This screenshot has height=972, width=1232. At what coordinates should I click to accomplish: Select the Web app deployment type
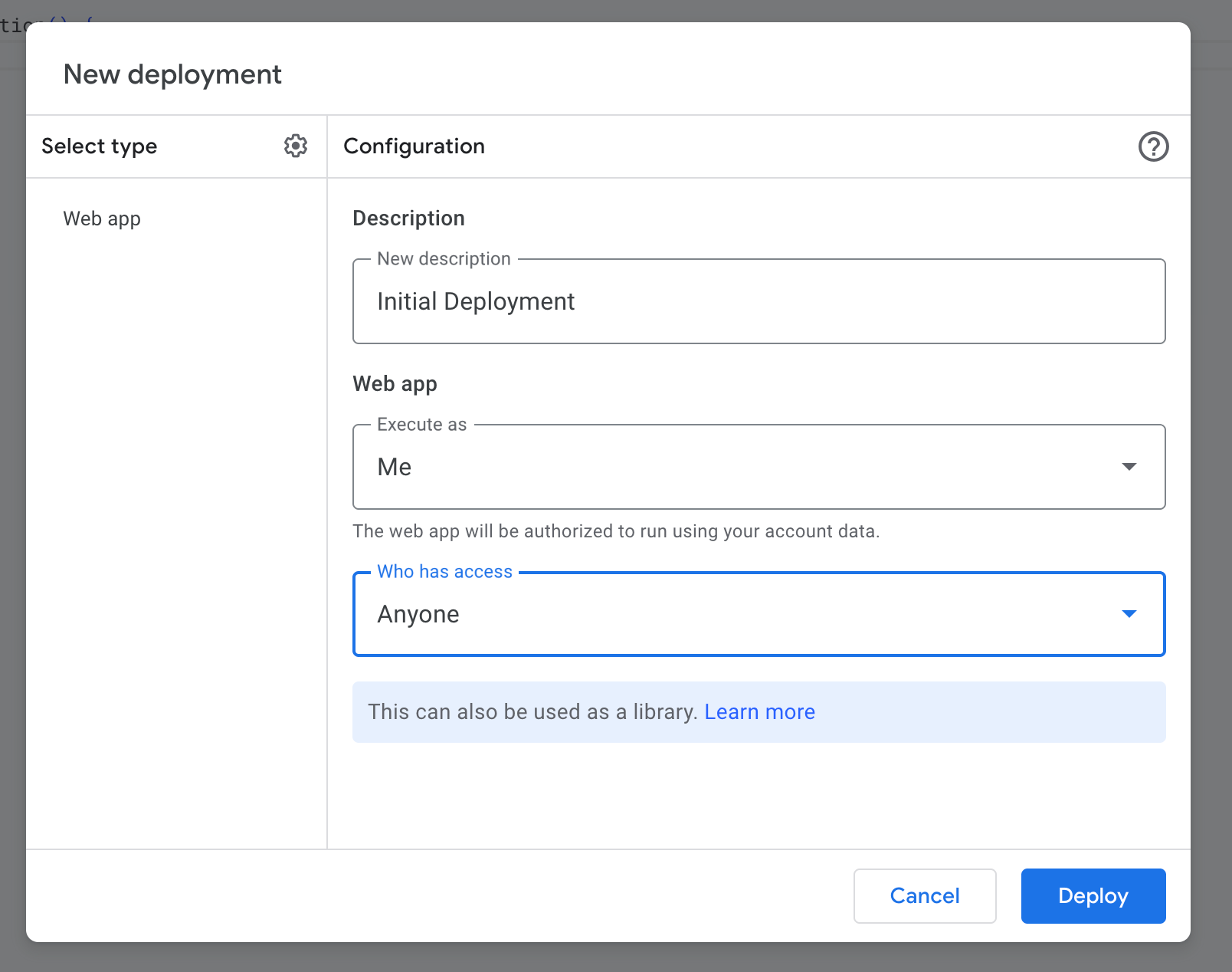pyautogui.click(x=102, y=218)
